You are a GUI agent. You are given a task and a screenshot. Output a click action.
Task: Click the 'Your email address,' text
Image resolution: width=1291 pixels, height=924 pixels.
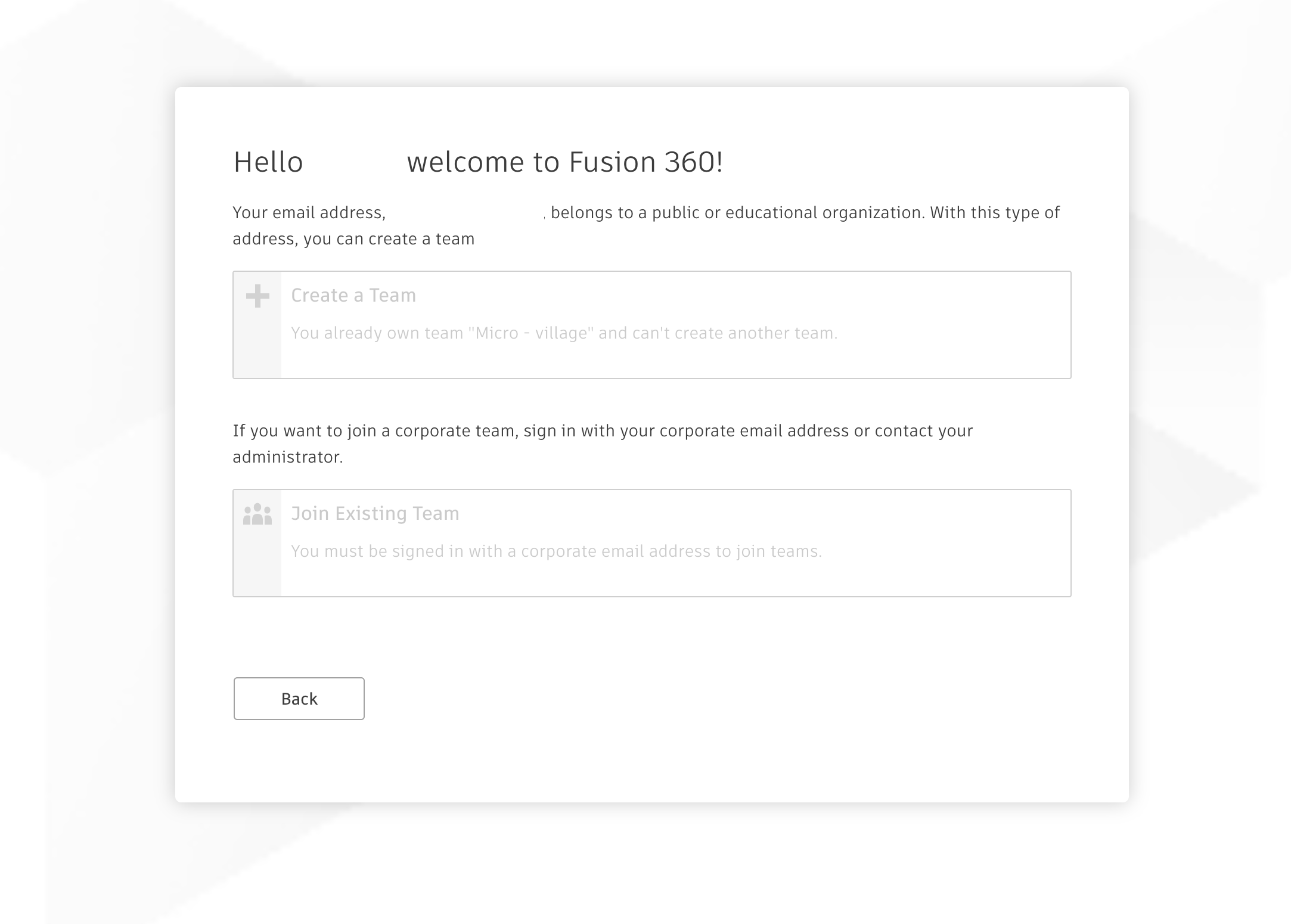(309, 213)
